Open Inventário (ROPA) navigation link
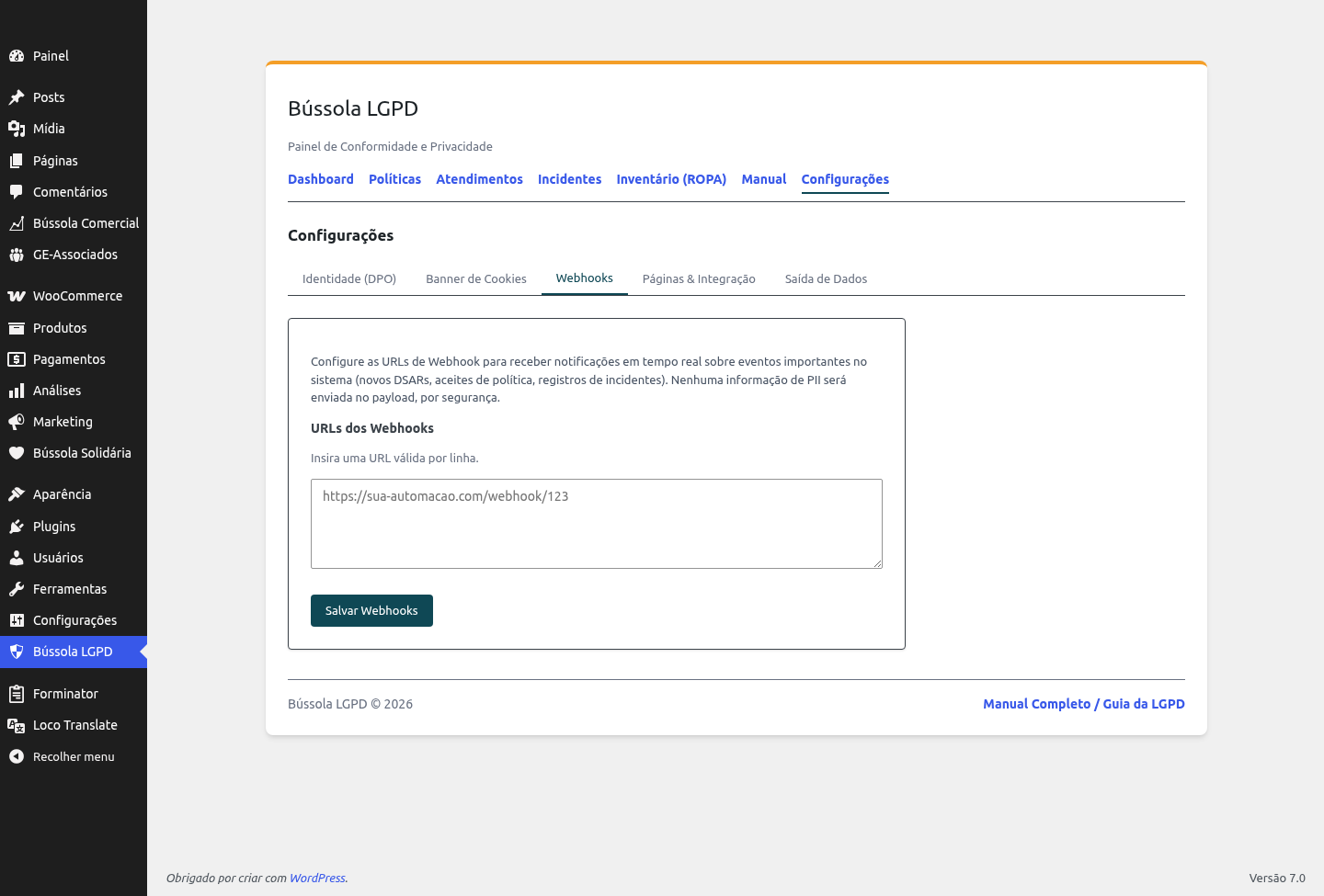 coord(671,179)
